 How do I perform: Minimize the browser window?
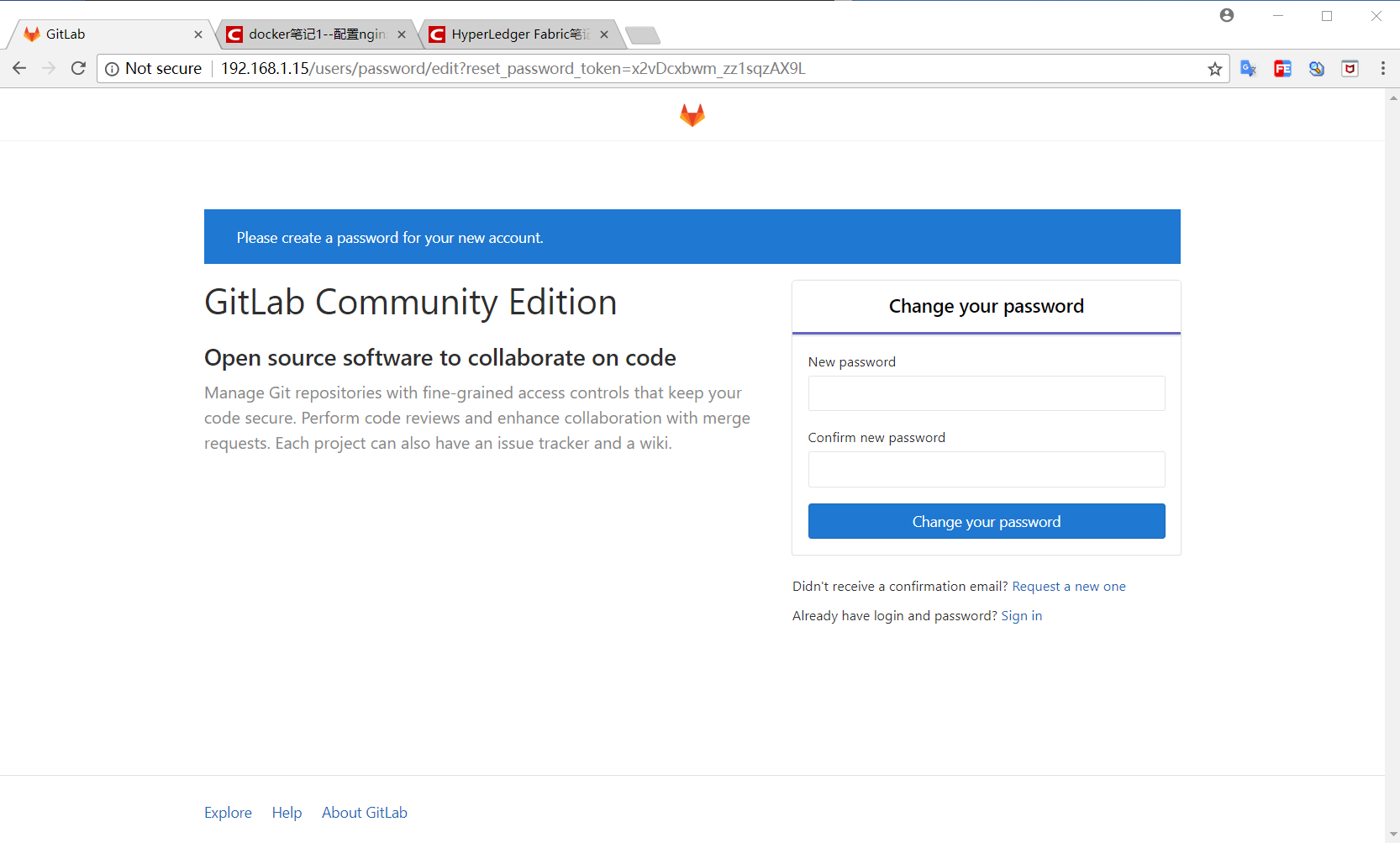1278,15
